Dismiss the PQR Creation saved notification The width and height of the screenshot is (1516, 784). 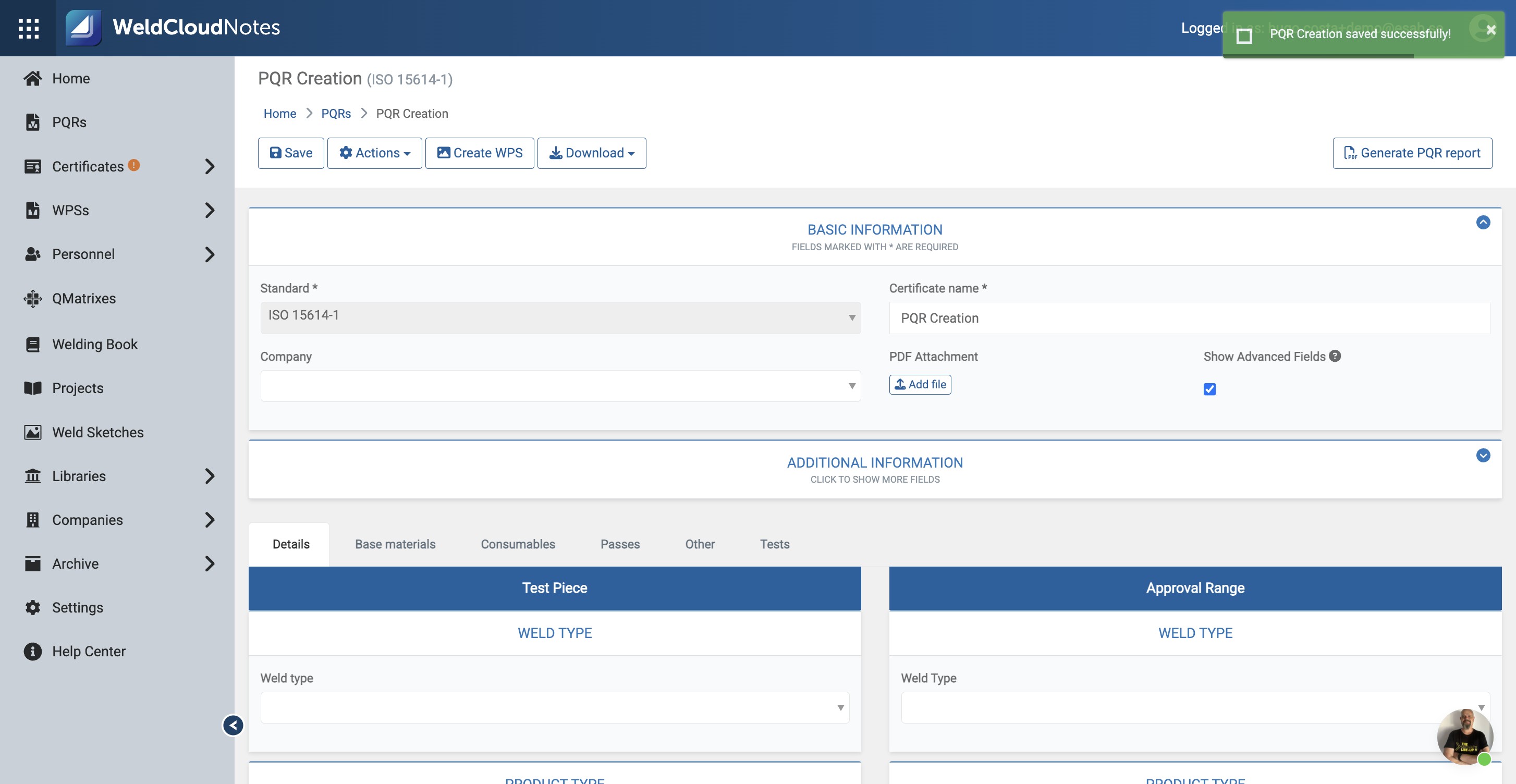click(1490, 29)
